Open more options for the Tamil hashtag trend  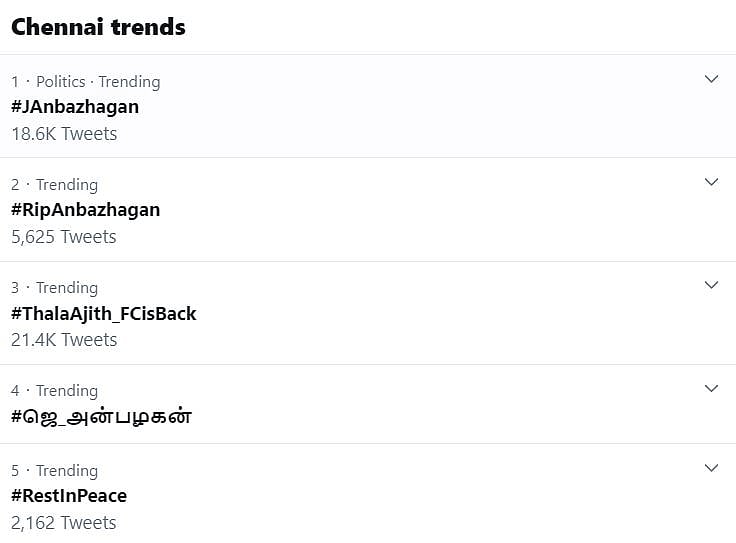click(711, 388)
